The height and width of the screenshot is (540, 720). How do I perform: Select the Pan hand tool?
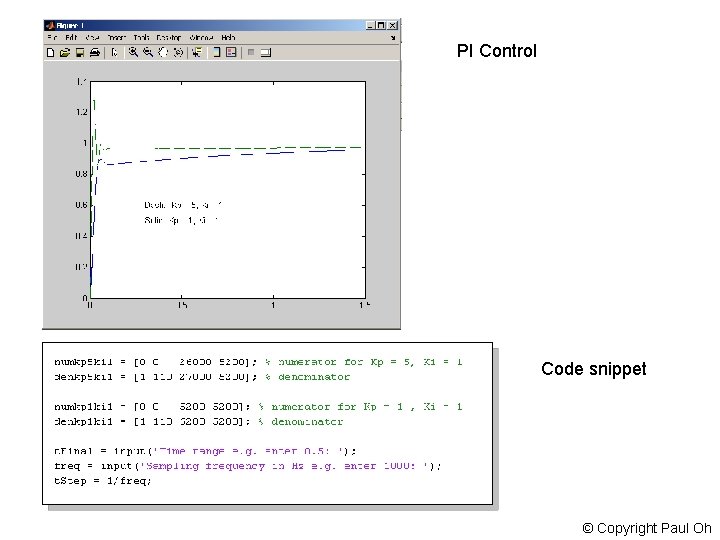click(x=163, y=52)
